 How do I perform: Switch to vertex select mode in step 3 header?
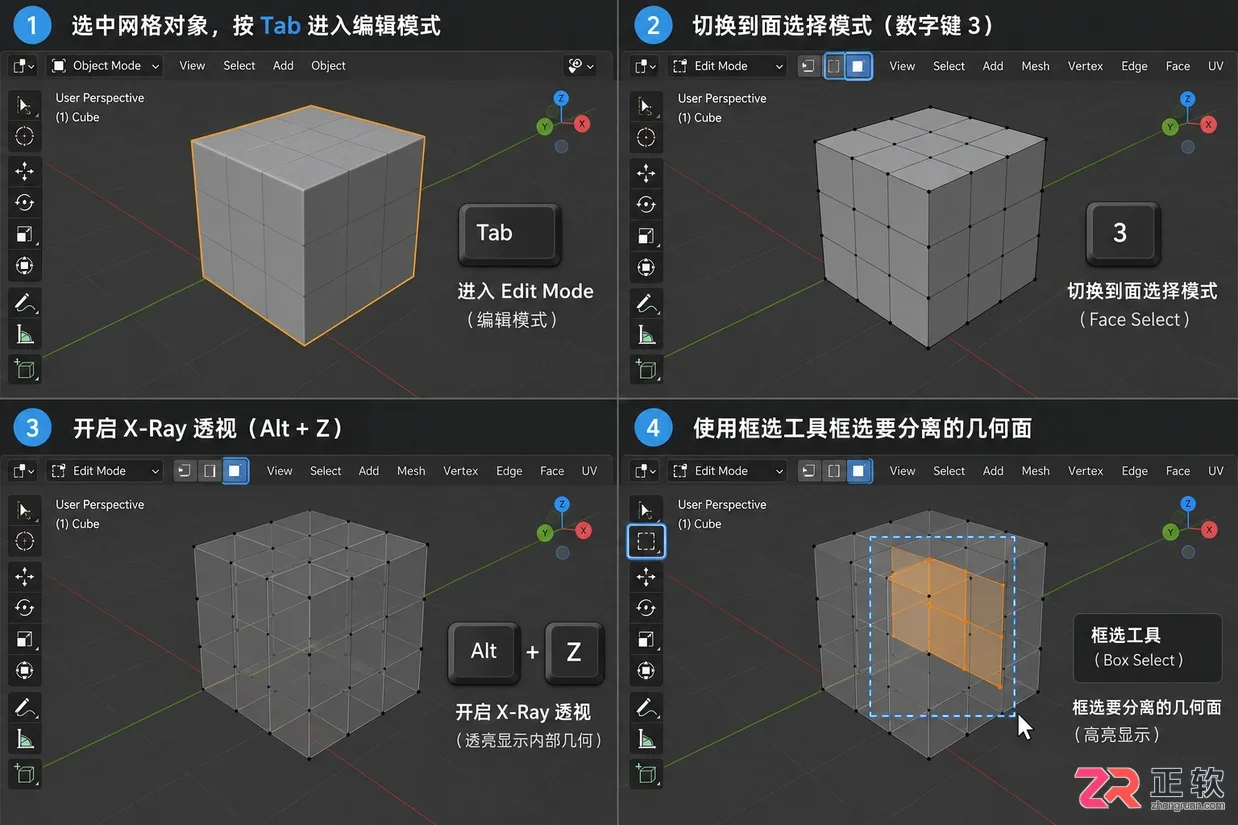[184, 470]
